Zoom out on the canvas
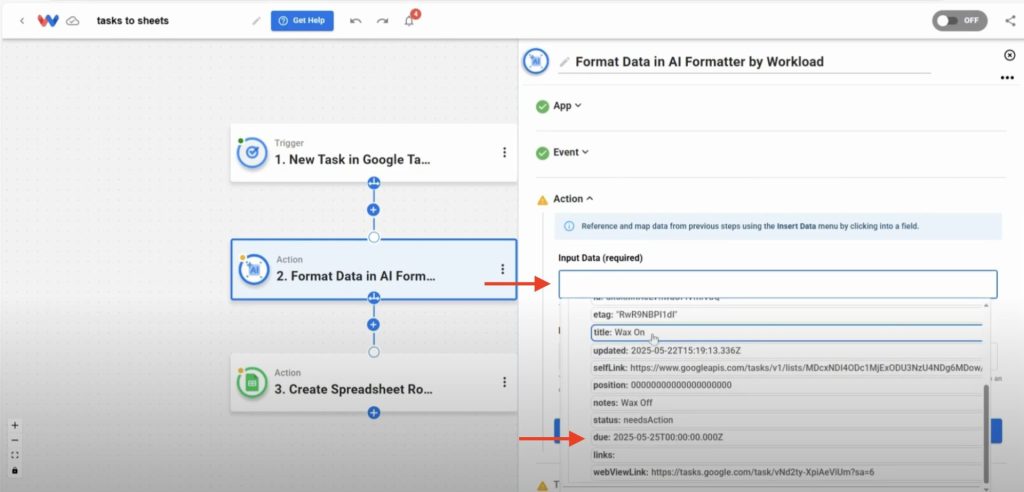The width and height of the screenshot is (1024, 492). 15,440
